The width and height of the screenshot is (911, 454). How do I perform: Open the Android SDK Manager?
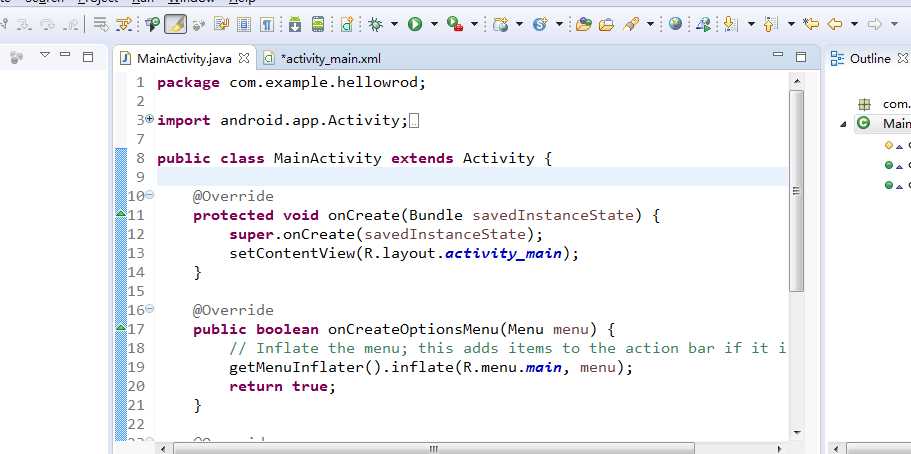pyautogui.click(x=295, y=24)
